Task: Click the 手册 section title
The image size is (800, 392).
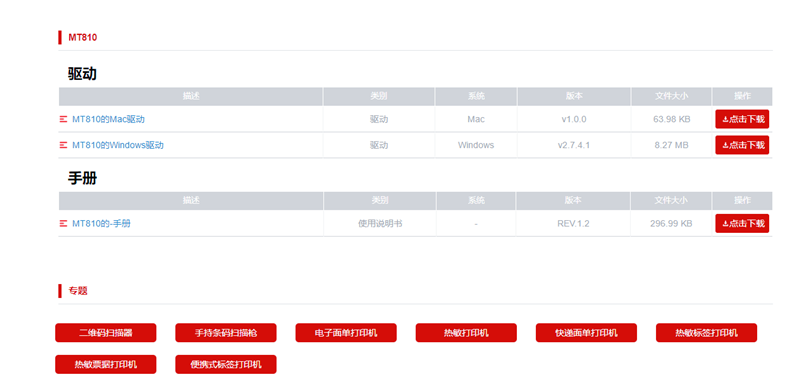Action: 82,178
